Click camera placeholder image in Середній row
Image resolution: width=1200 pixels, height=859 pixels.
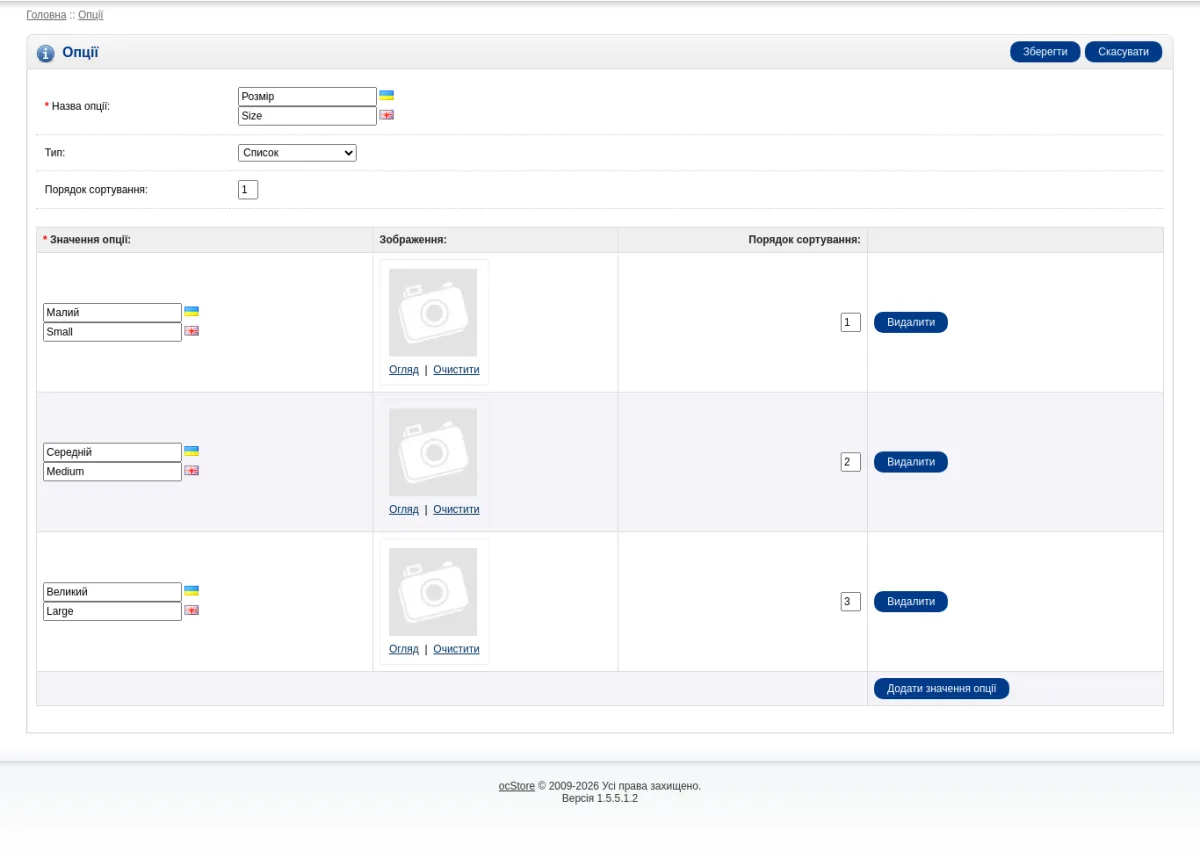pyautogui.click(x=433, y=452)
